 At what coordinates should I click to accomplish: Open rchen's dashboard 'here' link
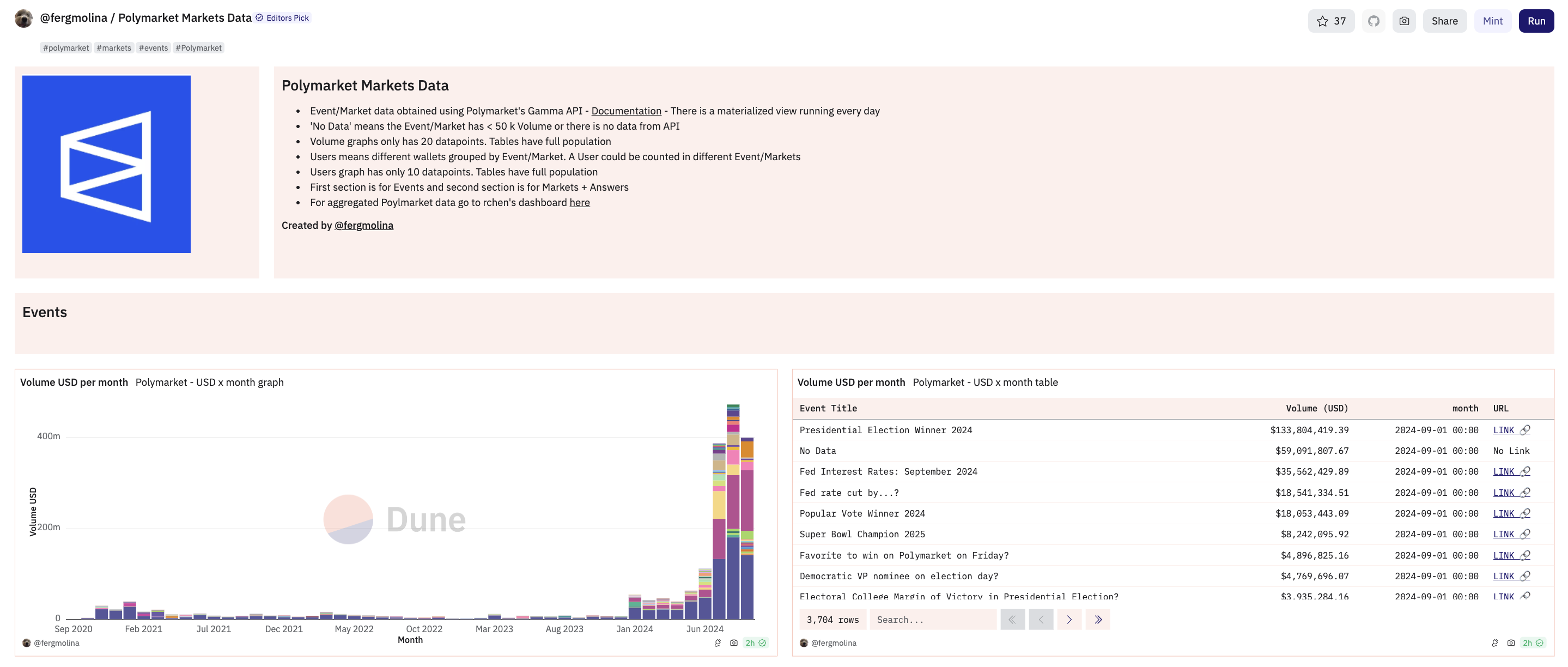coord(579,203)
